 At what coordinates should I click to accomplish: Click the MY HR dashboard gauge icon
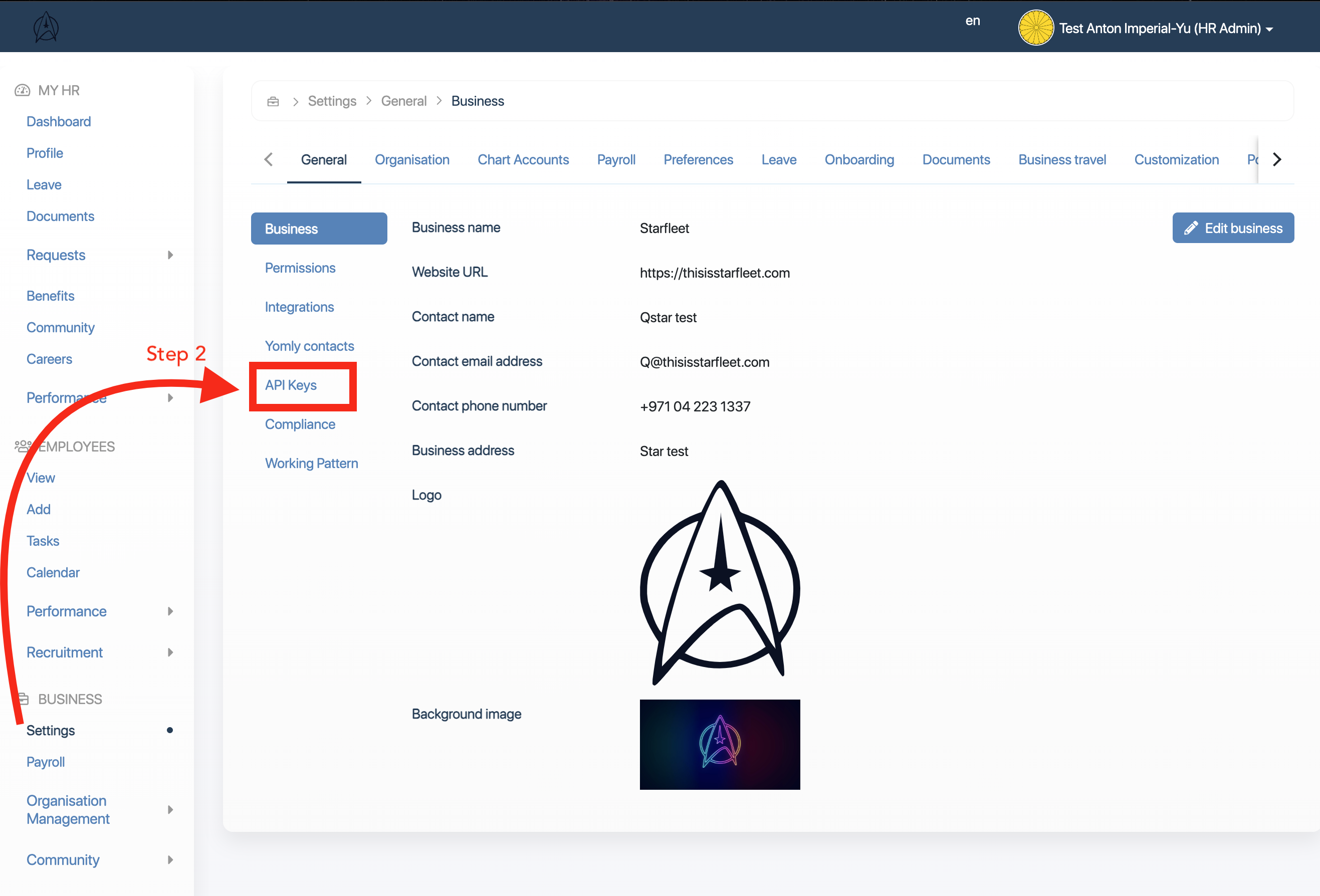pos(22,90)
